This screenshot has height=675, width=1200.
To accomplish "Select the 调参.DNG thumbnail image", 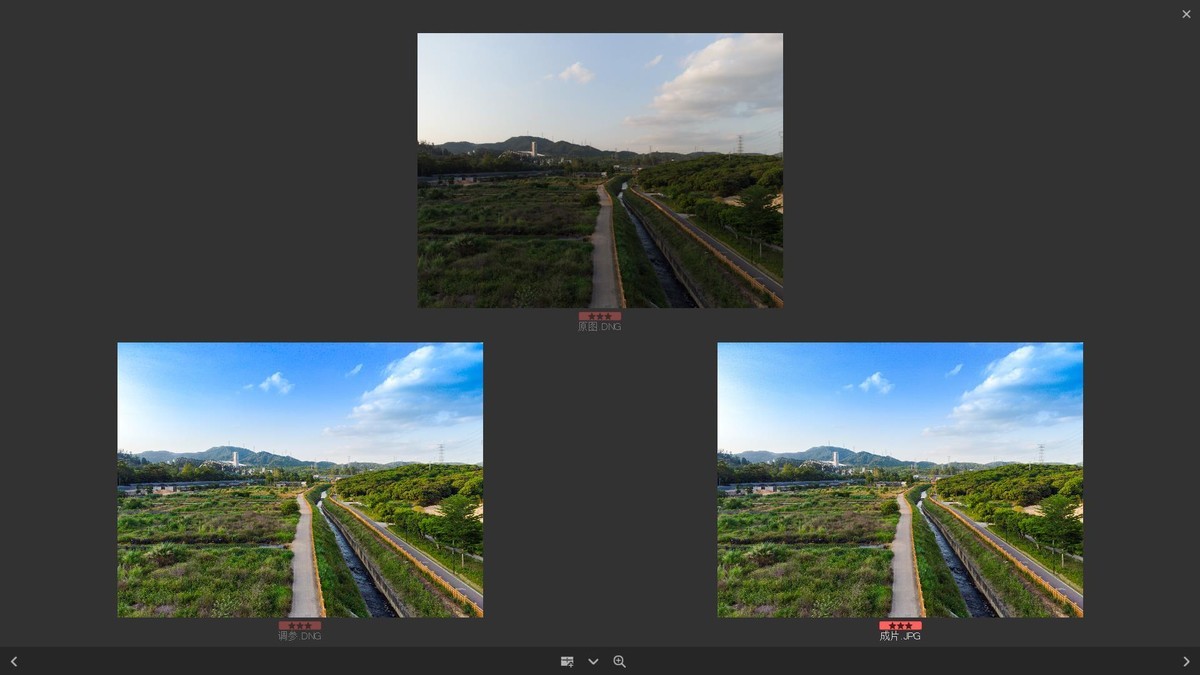I will click(300, 480).
